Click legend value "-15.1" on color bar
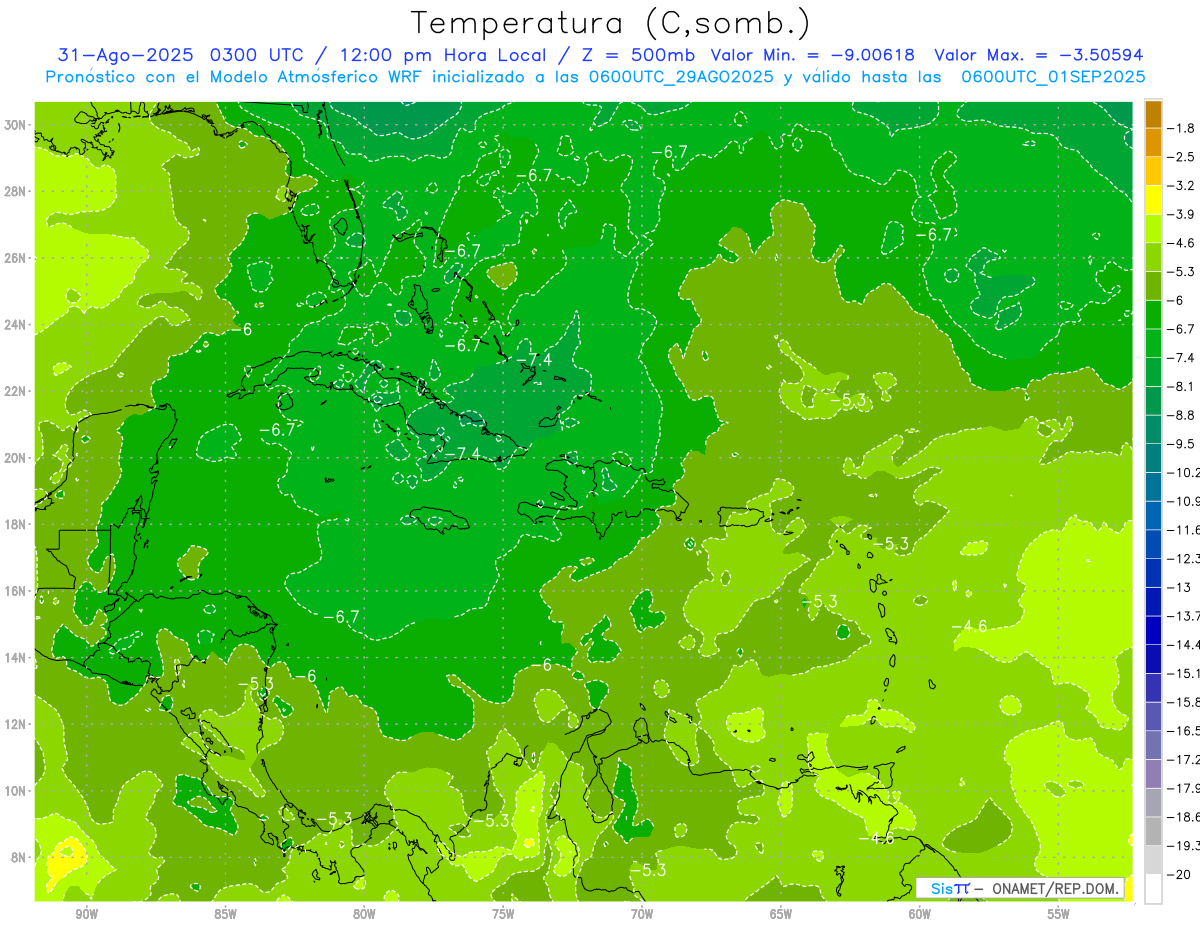 click(1184, 673)
